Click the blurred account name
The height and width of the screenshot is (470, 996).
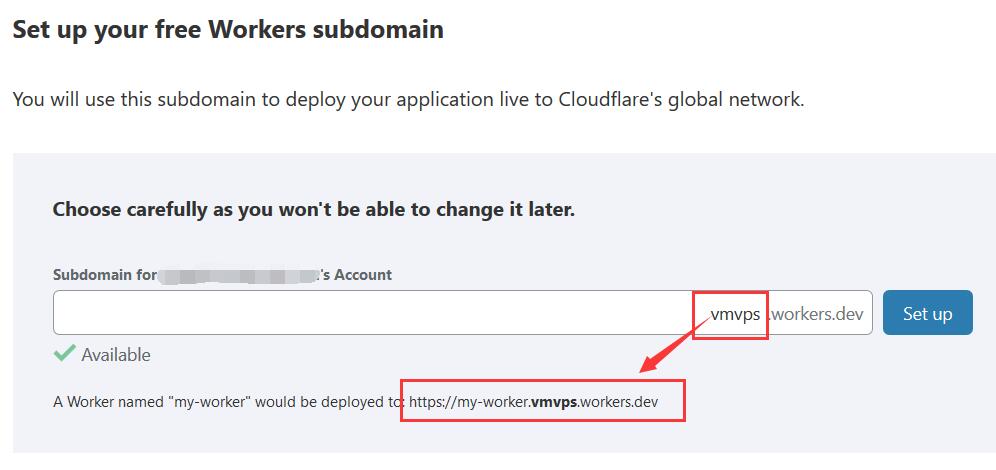coord(238,276)
